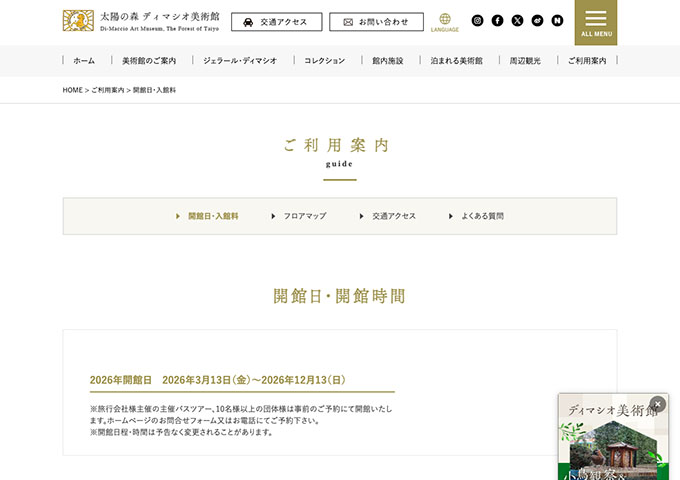Open ご利用案内 in the top navigation bar

pos(587,61)
